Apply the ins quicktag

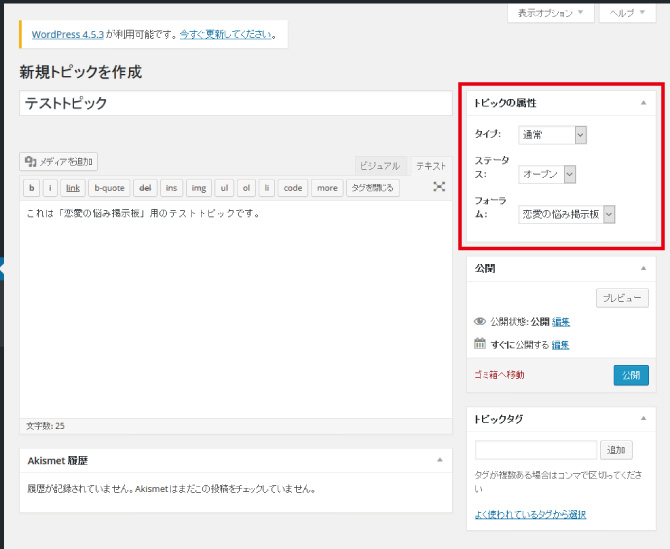(171, 188)
